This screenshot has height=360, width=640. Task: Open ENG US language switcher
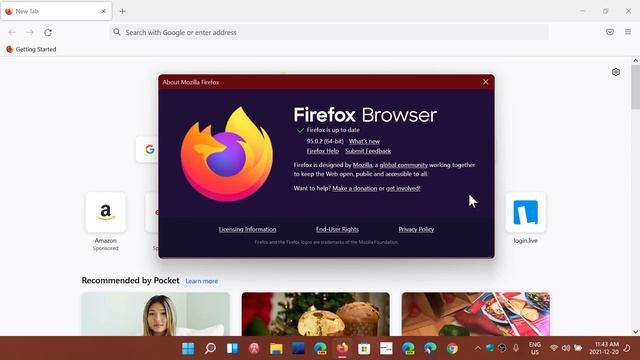[535, 348]
